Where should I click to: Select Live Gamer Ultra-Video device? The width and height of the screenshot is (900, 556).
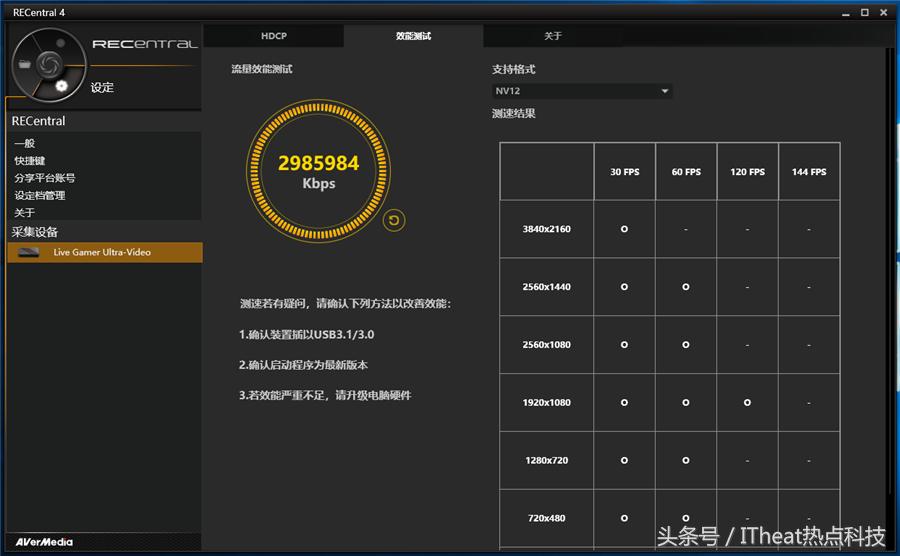coord(104,252)
